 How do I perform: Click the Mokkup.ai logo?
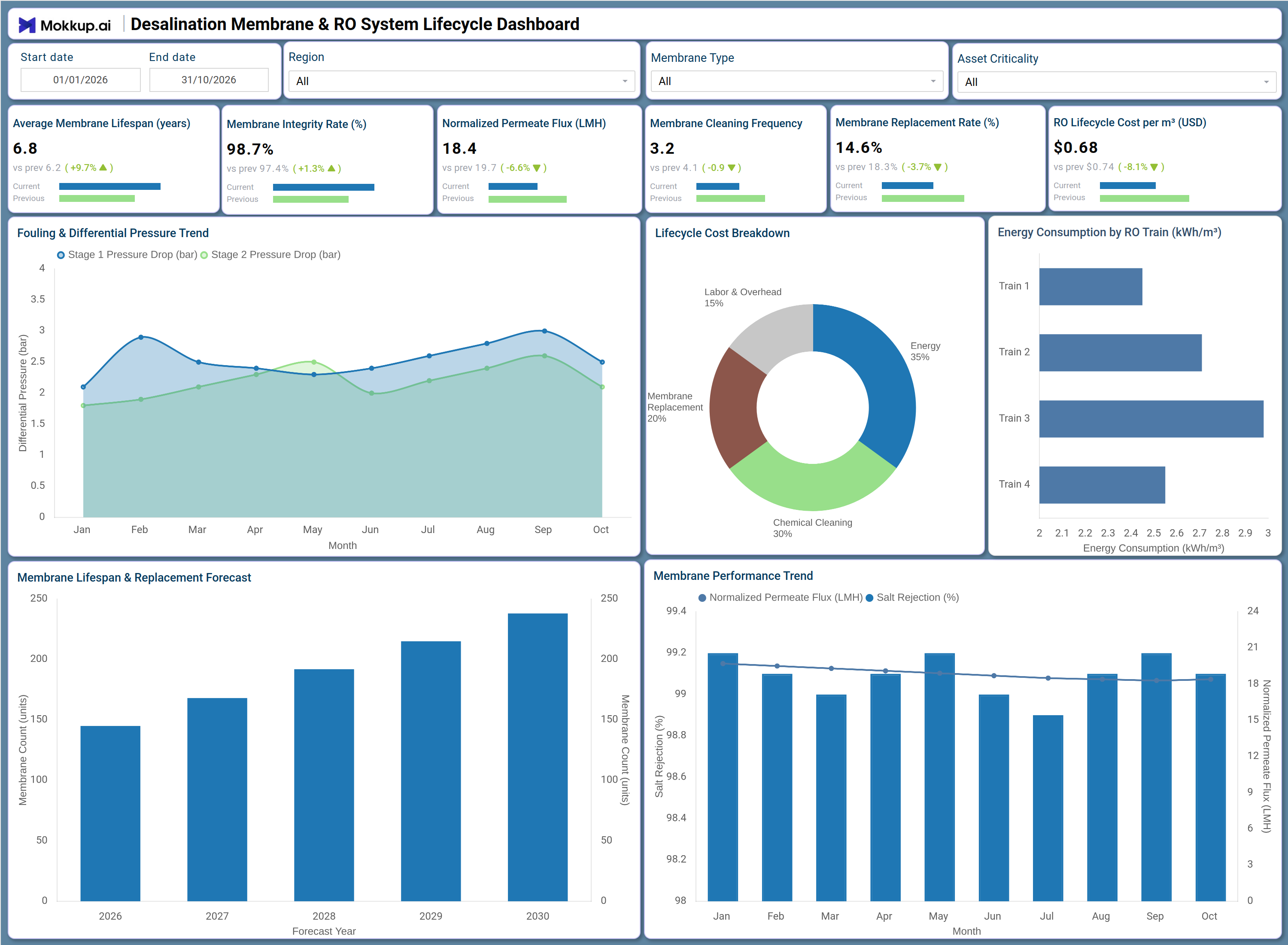tap(64, 25)
